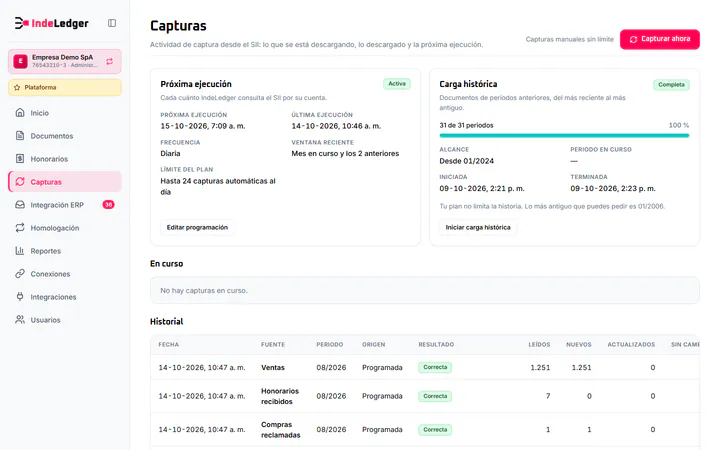Click the Capturar ahora button
The width and height of the screenshot is (720, 450).
click(660, 39)
